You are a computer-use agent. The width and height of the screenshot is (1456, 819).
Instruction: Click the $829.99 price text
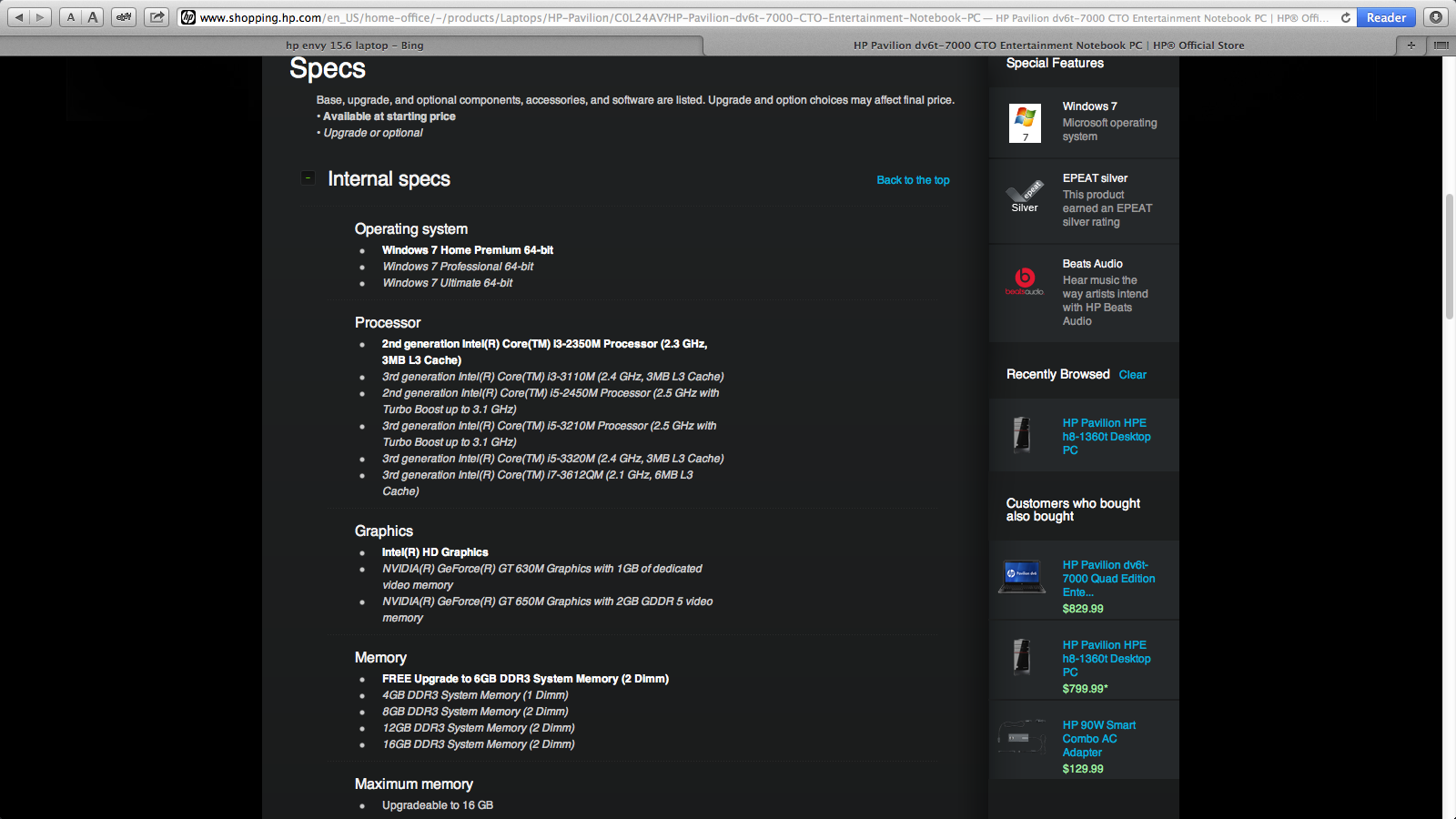tap(1083, 609)
